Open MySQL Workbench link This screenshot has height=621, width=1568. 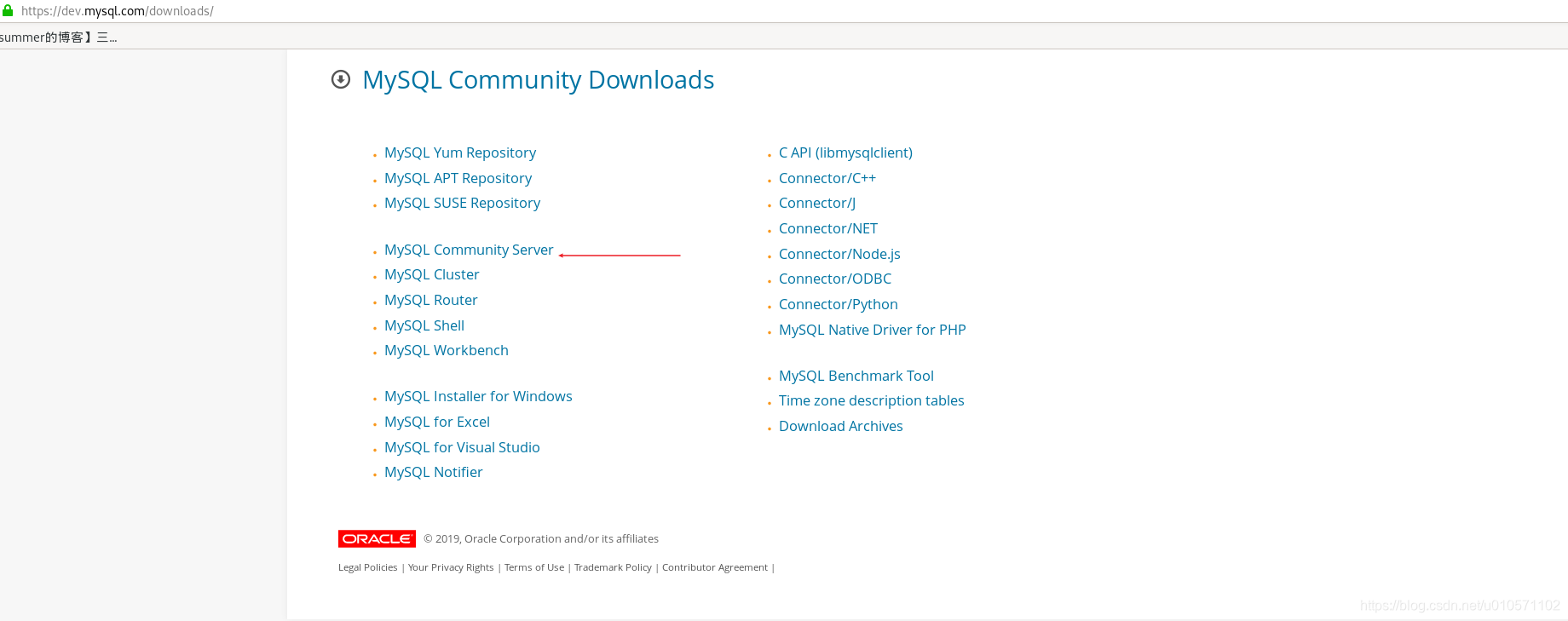[447, 350]
